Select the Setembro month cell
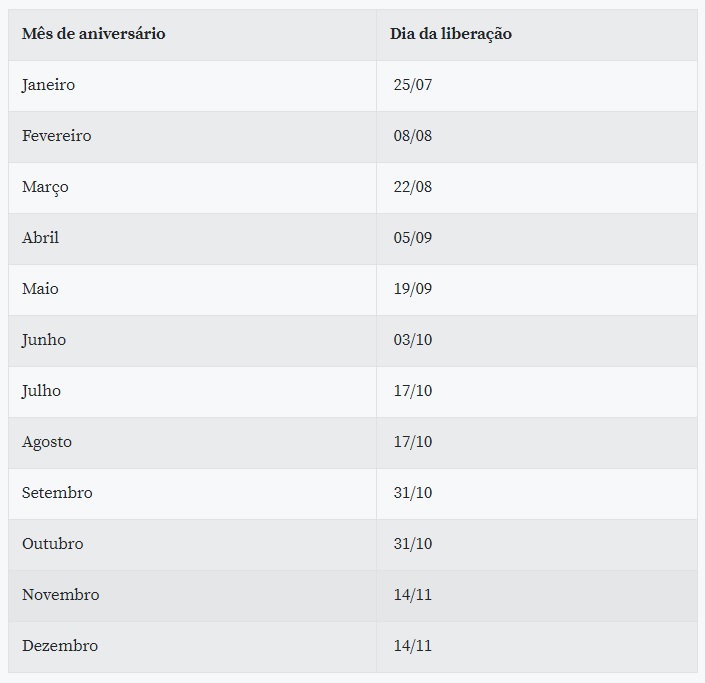Viewport: 705px width, 683px height. (x=57, y=493)
